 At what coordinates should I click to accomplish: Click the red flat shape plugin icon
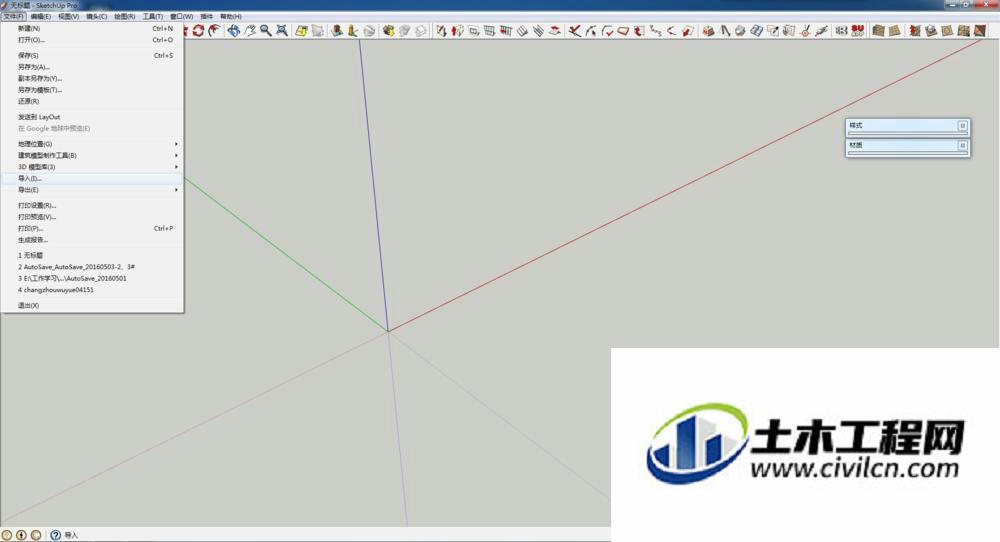(x=623, y=31)
